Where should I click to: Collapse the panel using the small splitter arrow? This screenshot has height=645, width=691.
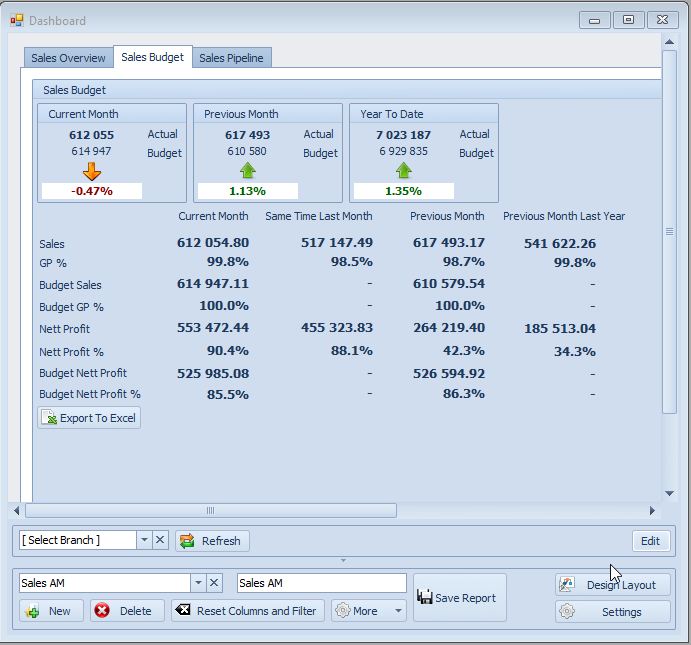click(343, 560)
